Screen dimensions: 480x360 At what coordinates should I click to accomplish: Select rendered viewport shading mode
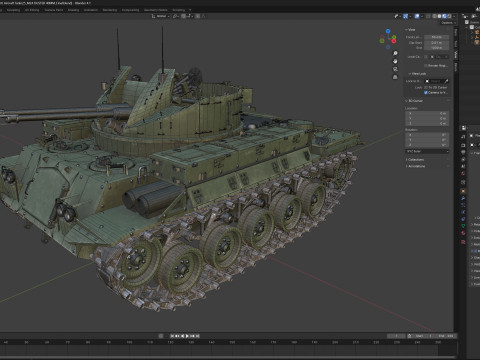click(449, 16)
